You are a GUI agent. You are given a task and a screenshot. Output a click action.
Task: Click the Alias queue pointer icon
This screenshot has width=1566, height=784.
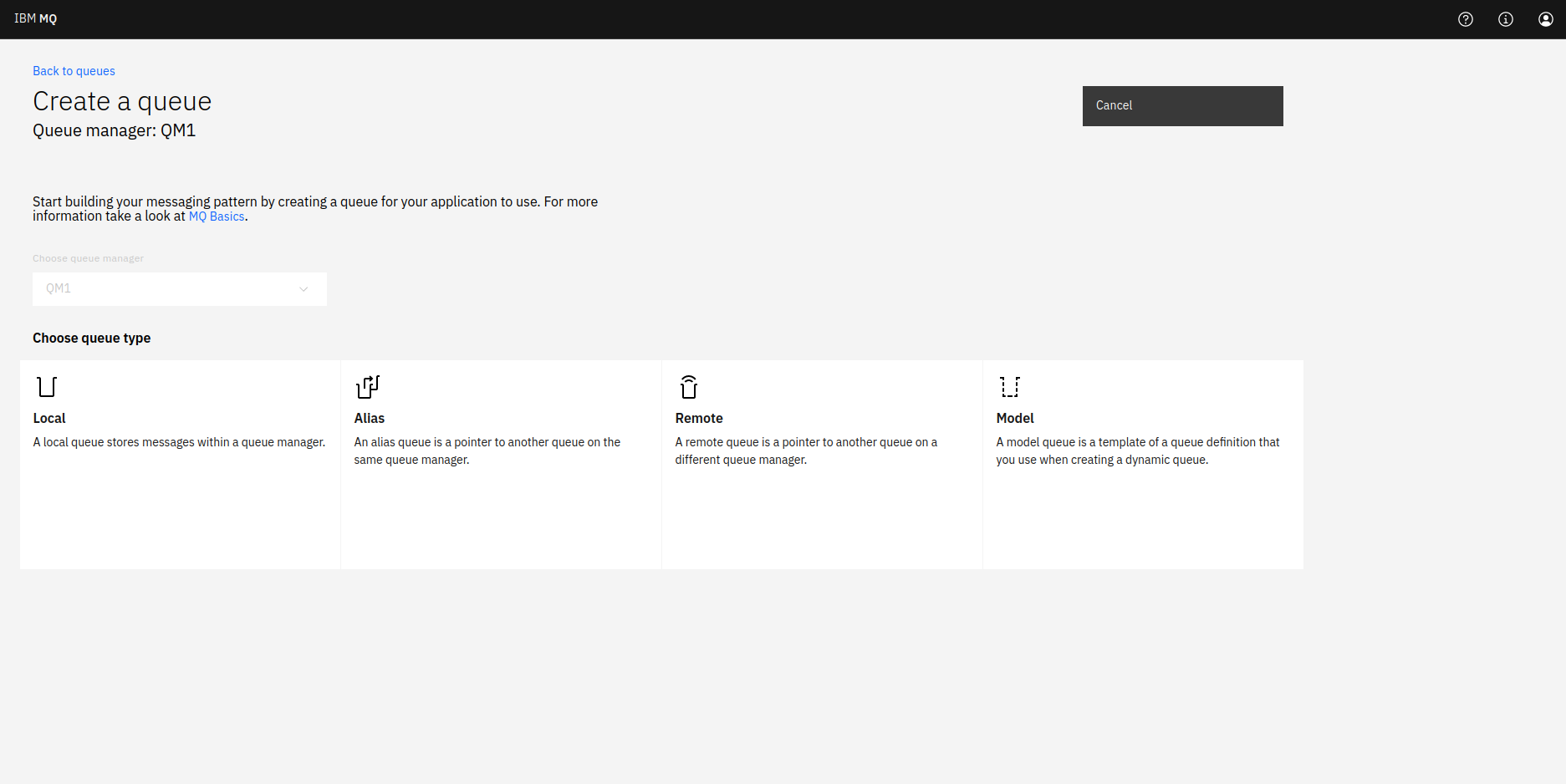point(368,387)
